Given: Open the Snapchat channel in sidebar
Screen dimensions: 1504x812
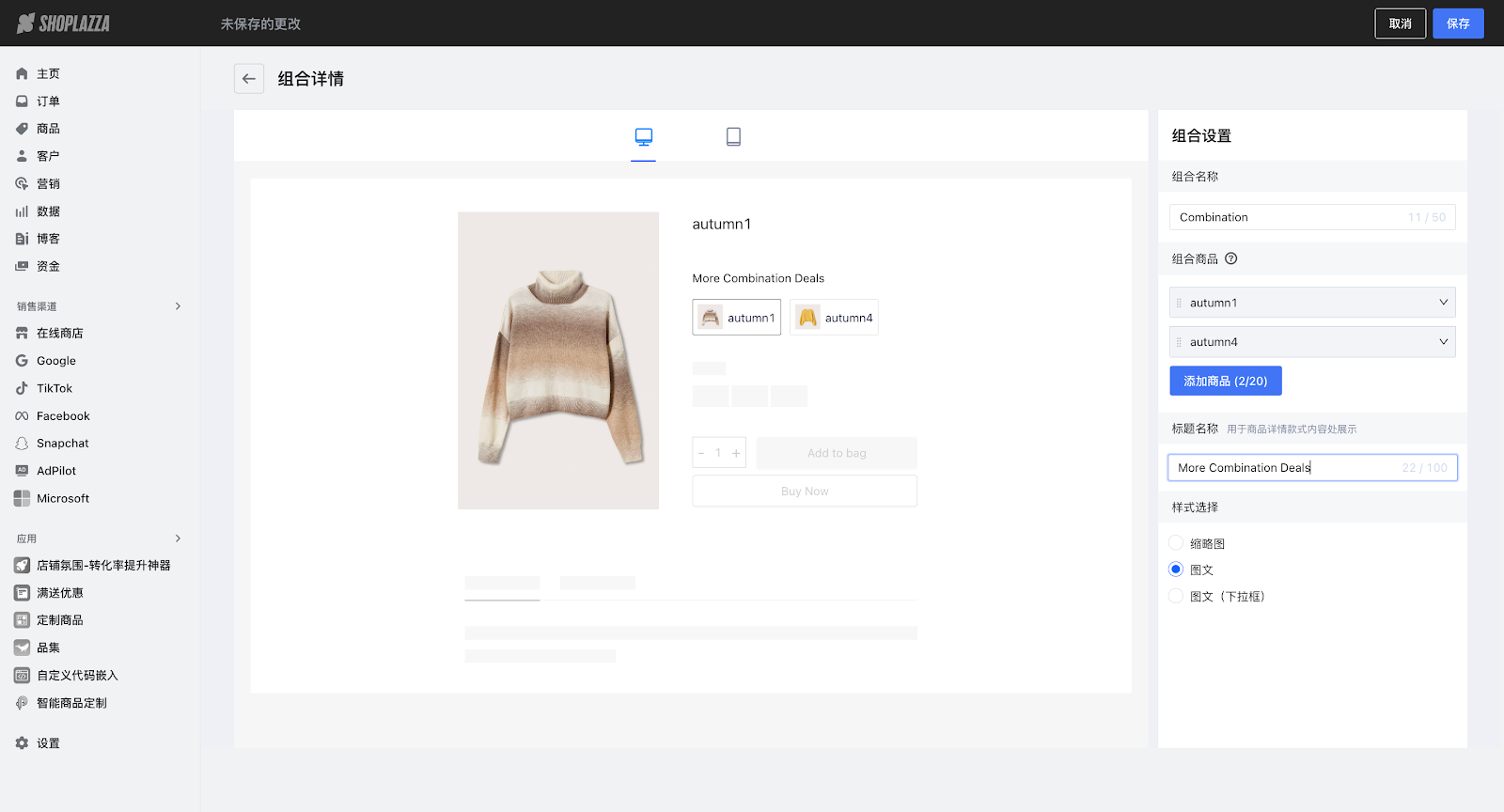Looking at the screenshot, I should pos(62,444).
